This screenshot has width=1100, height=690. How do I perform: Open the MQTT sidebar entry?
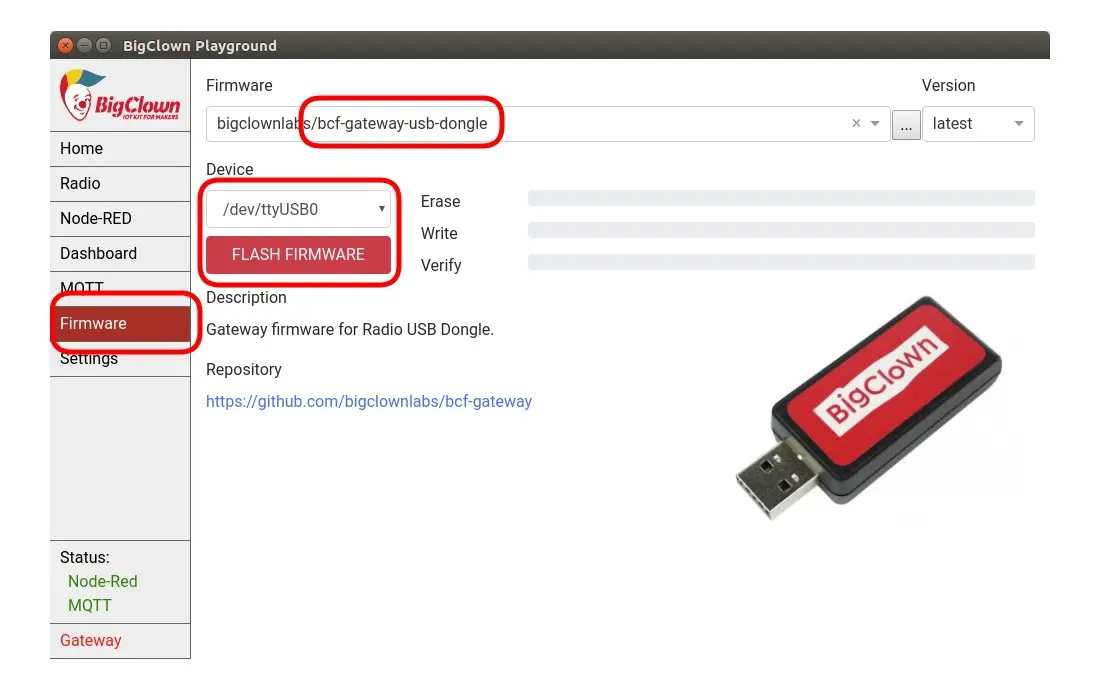coord(120,288)
